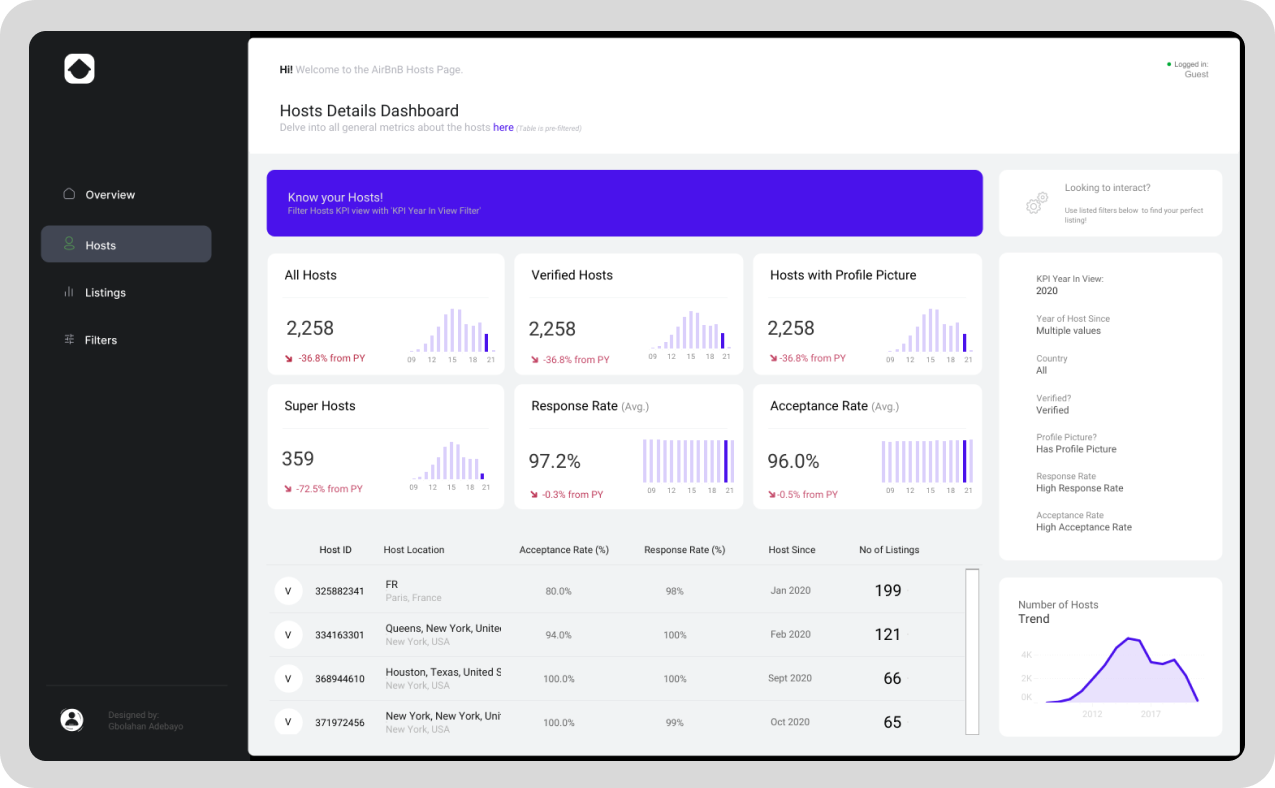Select the Hosts menu item

coord(126,244)
